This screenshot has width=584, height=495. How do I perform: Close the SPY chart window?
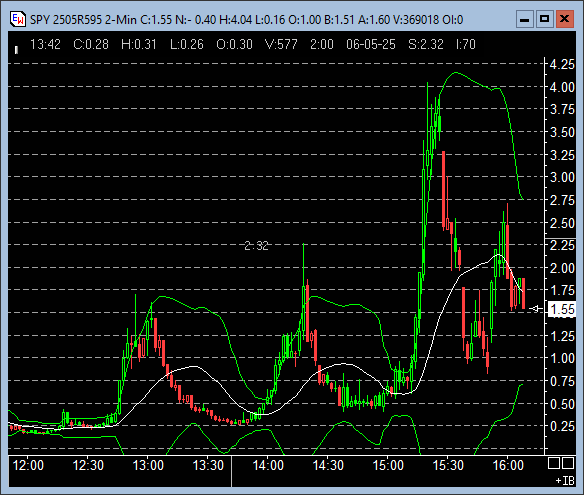[x=565, y=19]
